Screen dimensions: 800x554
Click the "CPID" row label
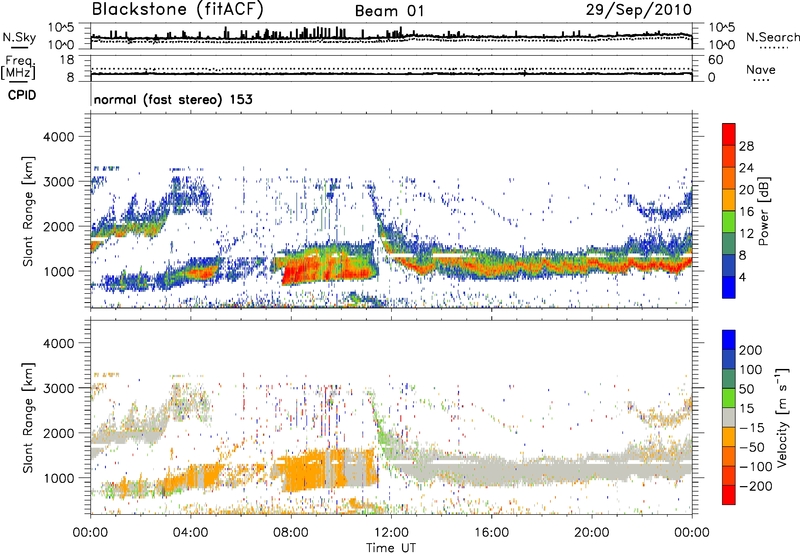pos(22,95)
